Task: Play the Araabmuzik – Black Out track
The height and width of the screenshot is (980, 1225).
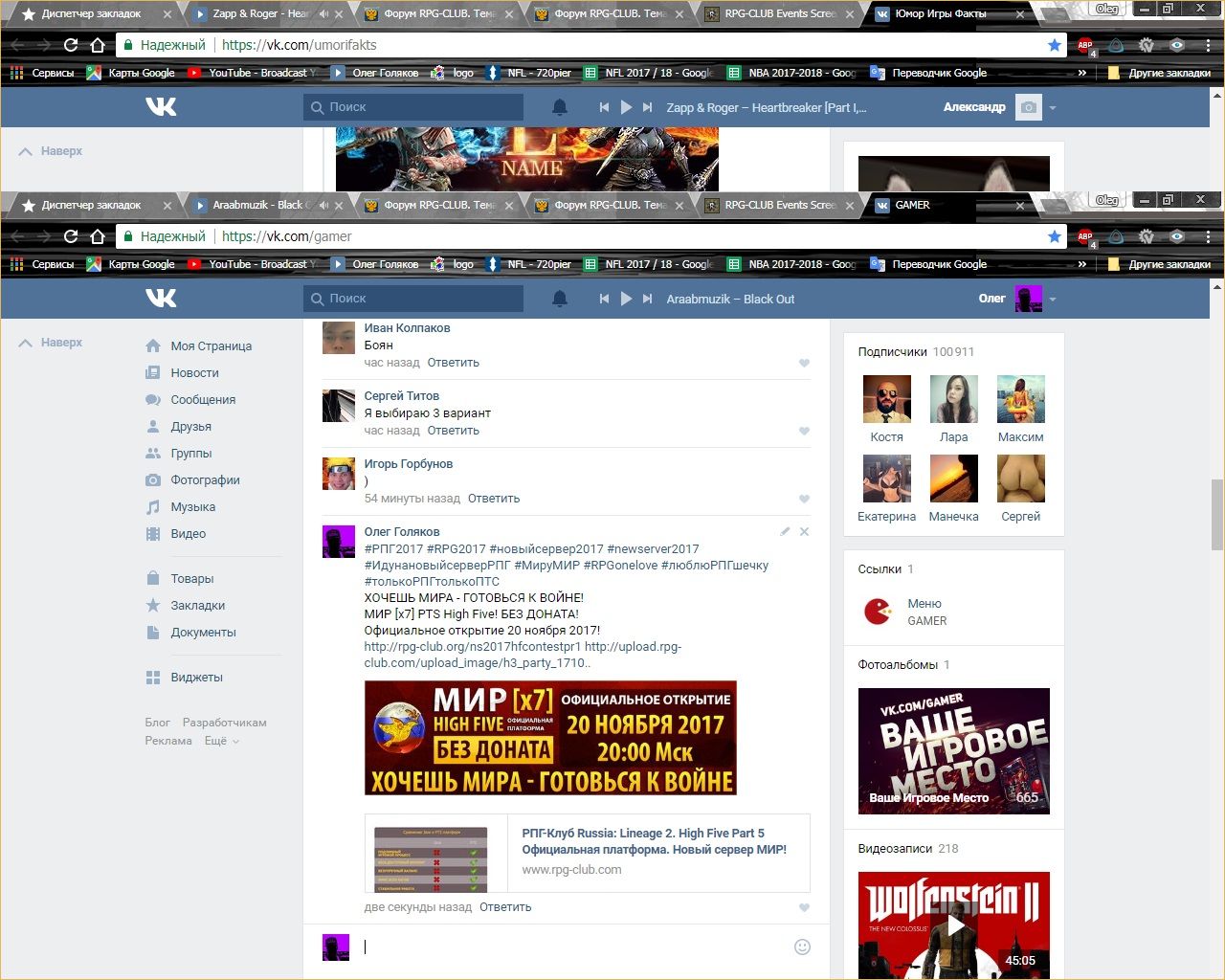Action: pyautogui.click(x=626, y=299)
